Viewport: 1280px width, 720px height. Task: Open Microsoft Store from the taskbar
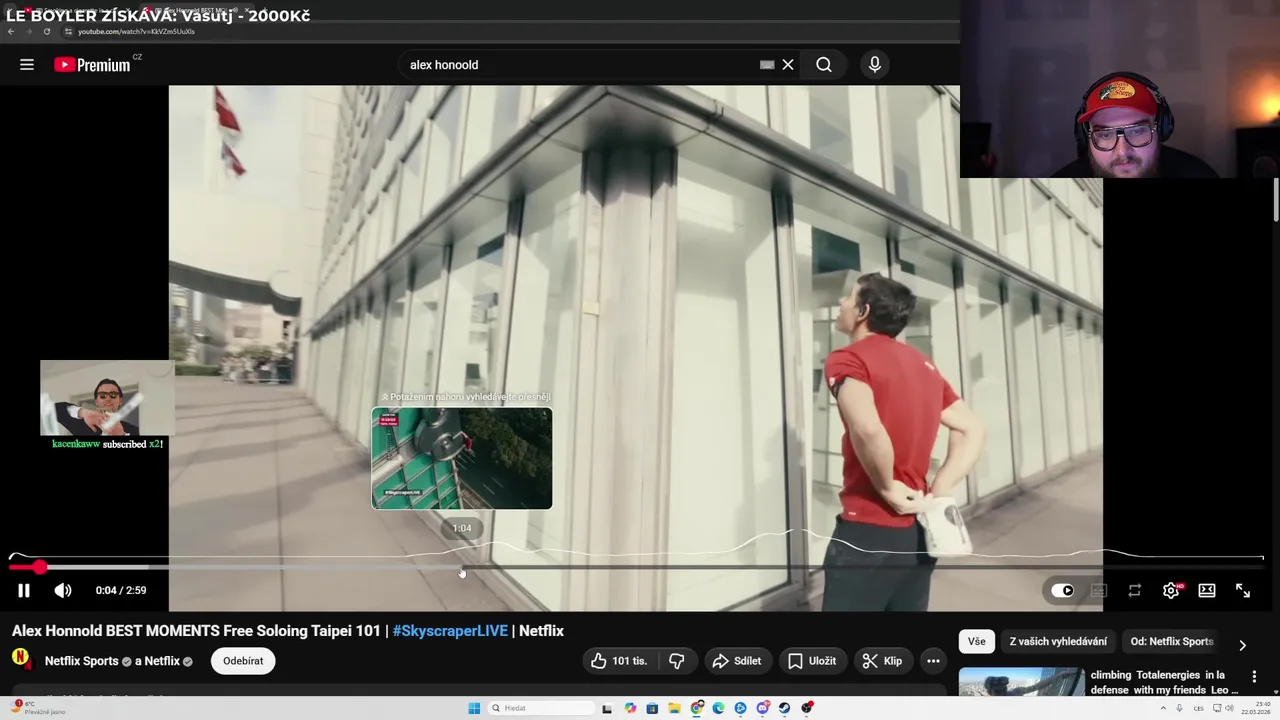(x=652, y=708)
